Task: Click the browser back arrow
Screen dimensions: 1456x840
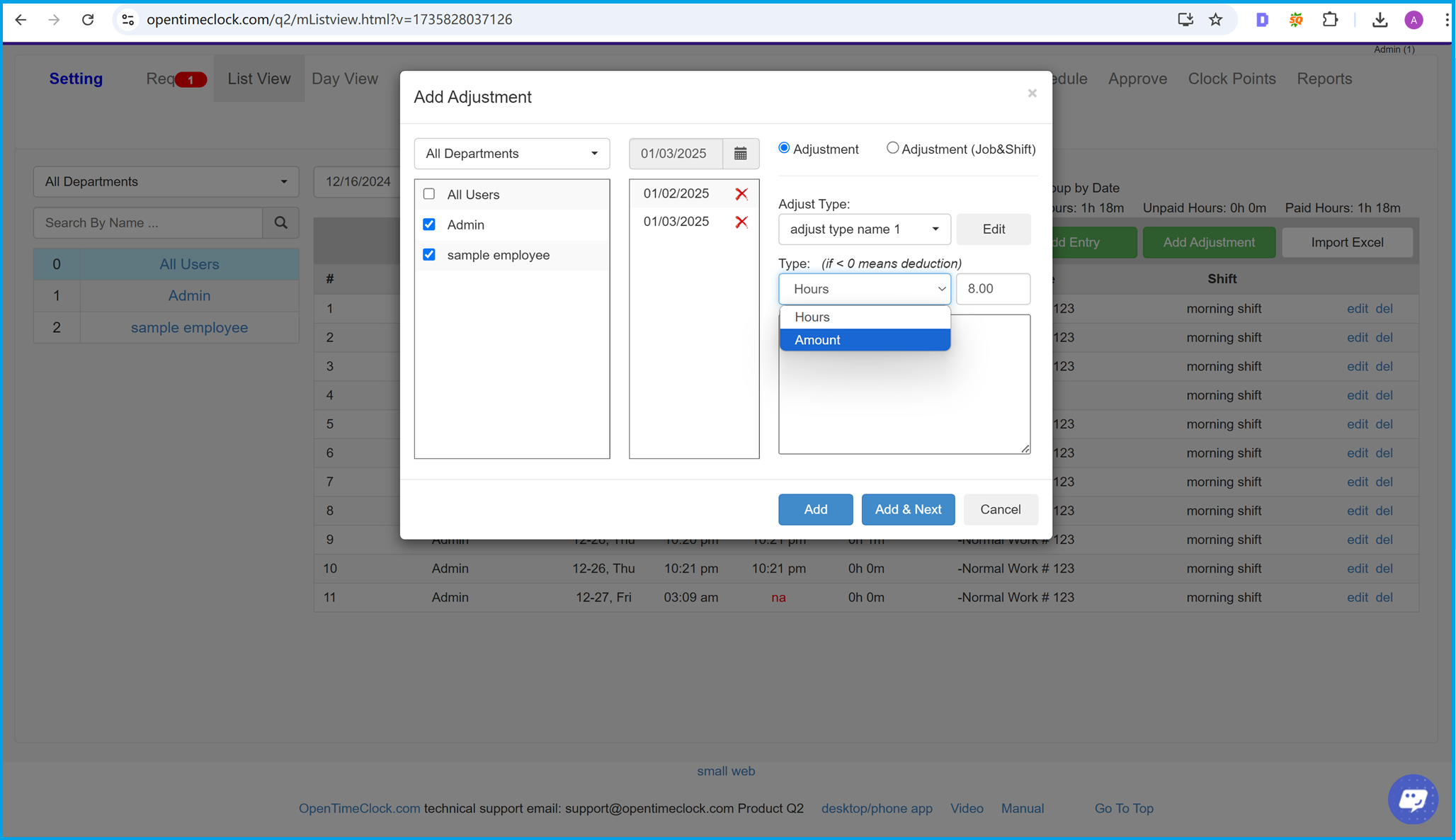Action: point(21,20)
